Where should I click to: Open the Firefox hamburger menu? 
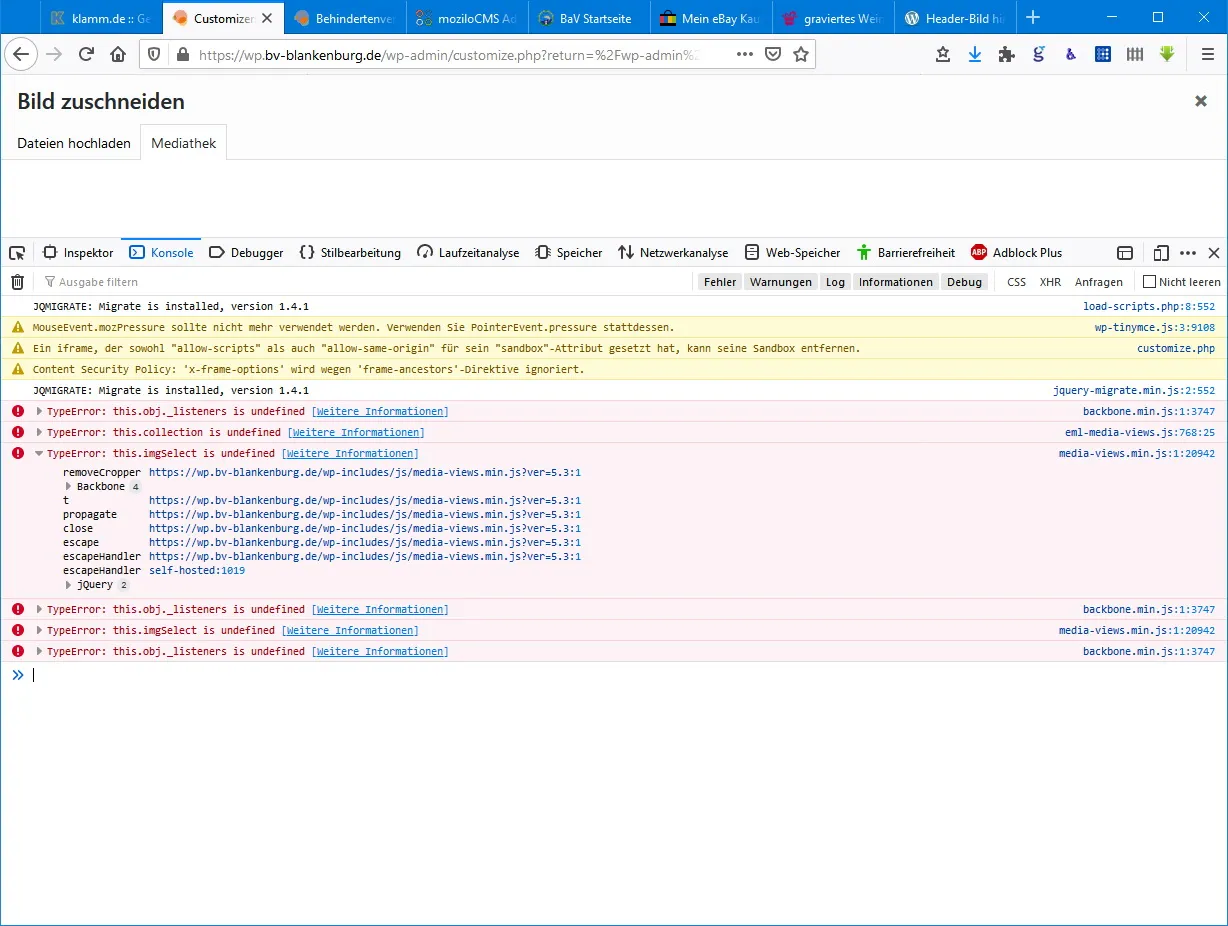(x=1207, y=55)
